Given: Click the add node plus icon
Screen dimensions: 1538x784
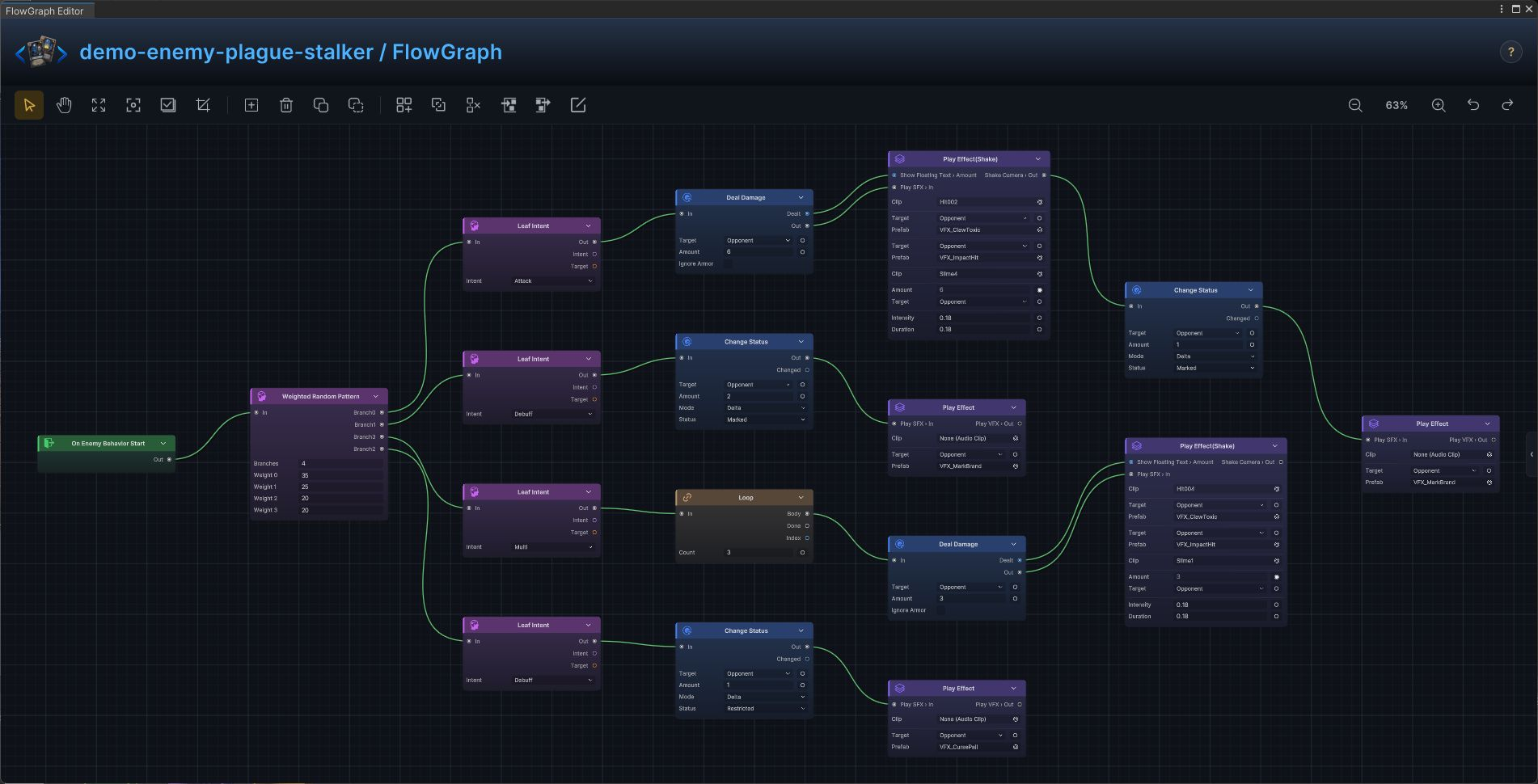Looking at the screenshot, I should click(x=251, y=105).
